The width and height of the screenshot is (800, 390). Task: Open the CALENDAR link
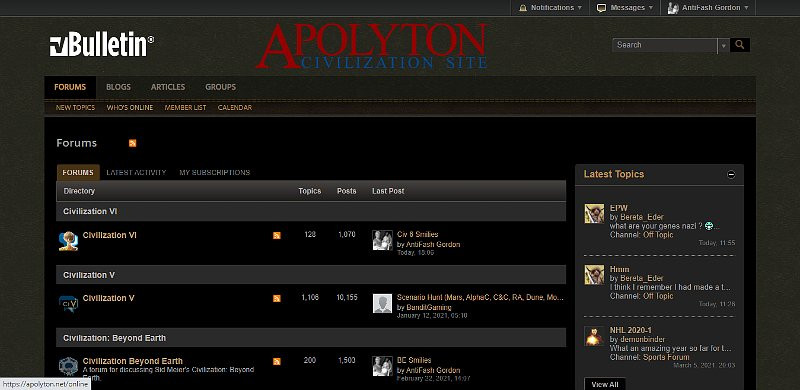[235, 108]
